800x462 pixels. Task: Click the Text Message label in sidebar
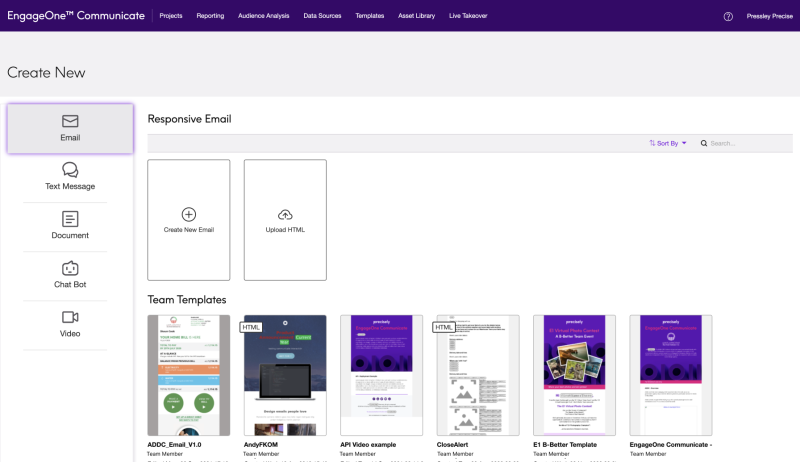[70, 186]
